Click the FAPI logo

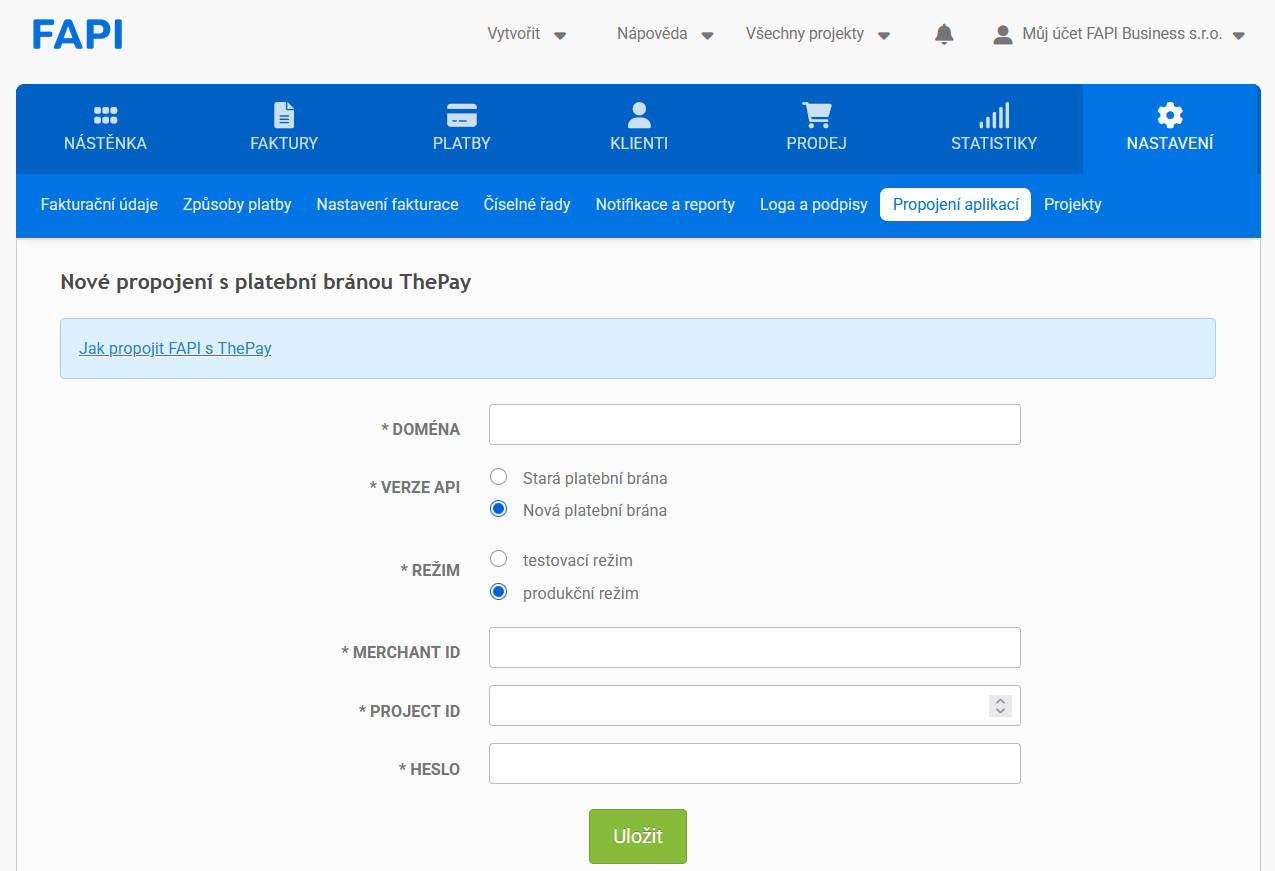click(78, 34)
